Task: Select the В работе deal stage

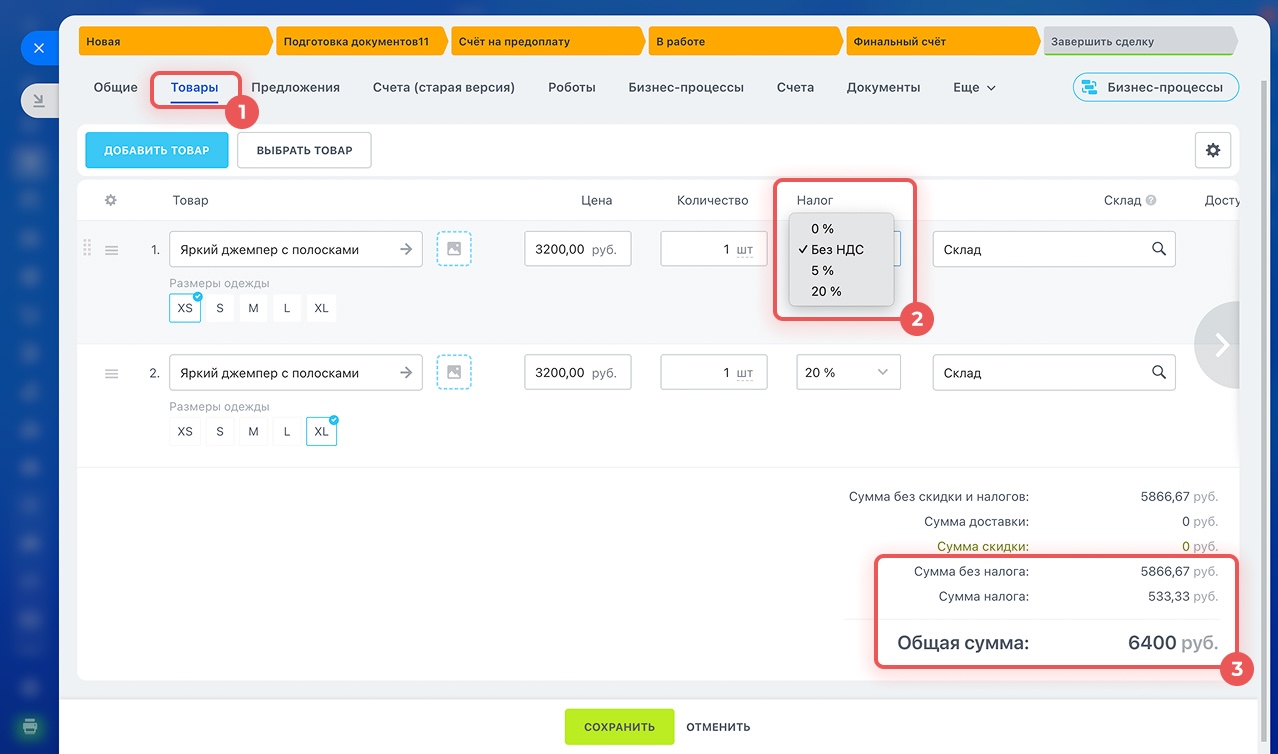Action: click(745, 42)
